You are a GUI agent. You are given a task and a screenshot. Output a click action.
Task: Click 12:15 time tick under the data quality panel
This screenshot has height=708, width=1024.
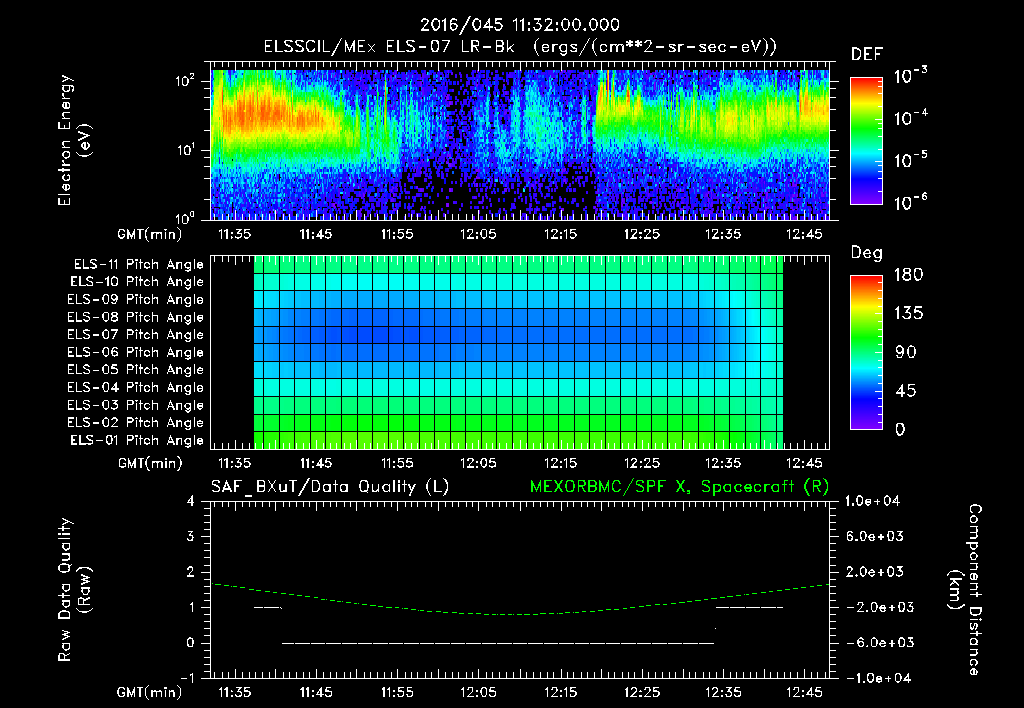click(560, 692)
